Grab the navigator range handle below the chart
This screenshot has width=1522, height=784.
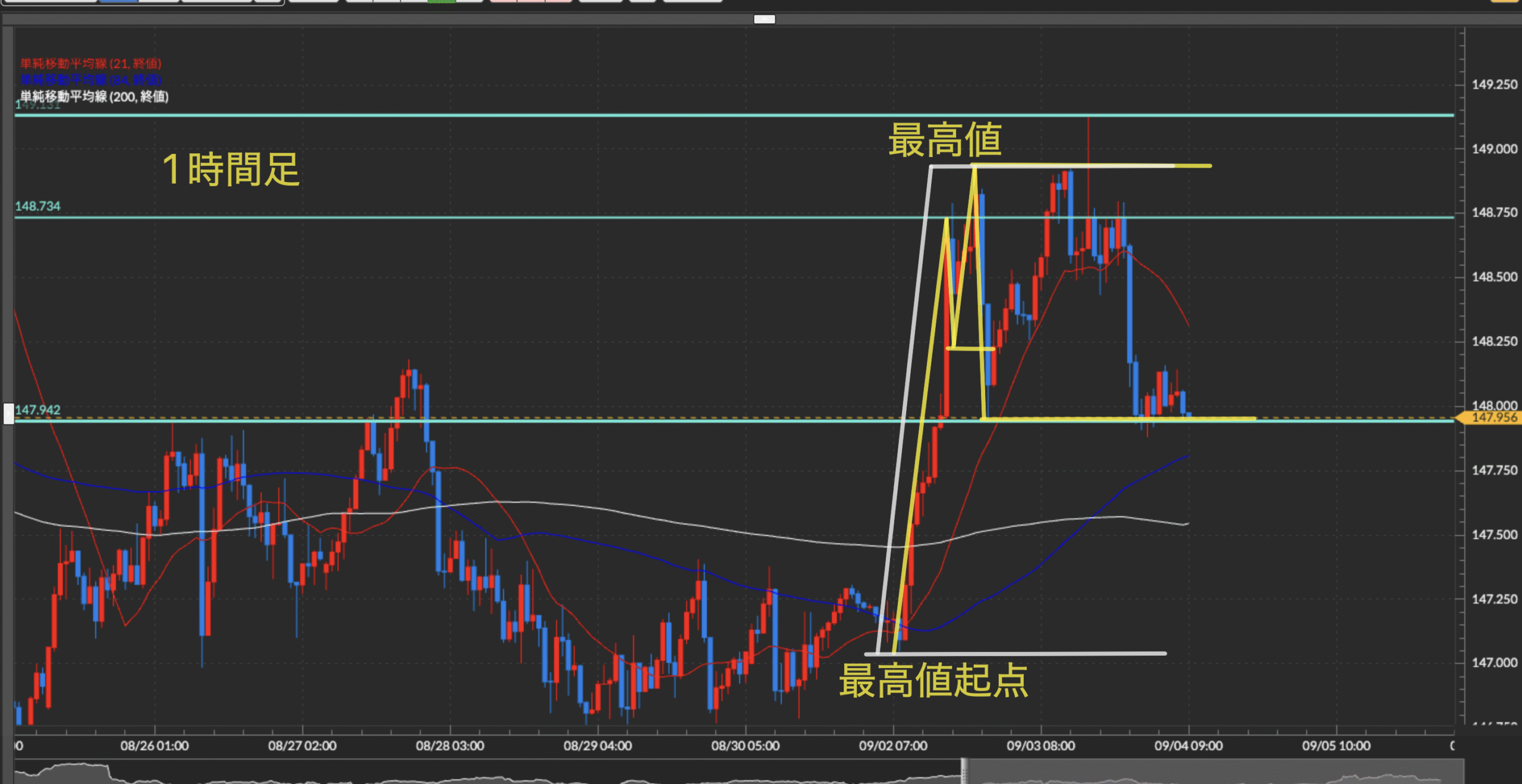[964, 771]
